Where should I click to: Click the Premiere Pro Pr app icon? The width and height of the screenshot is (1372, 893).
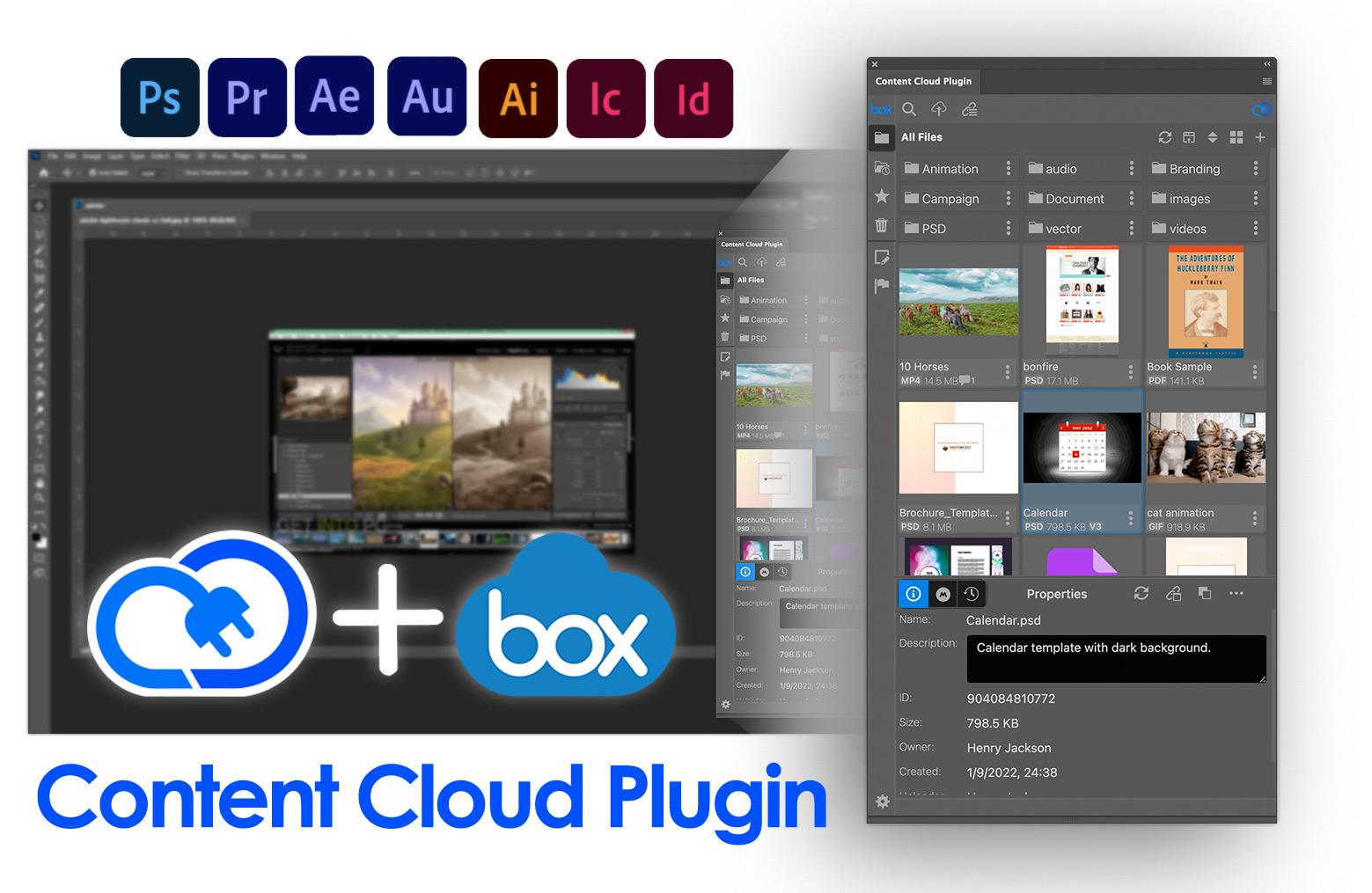pyautogui.click(x=247, y=98)
